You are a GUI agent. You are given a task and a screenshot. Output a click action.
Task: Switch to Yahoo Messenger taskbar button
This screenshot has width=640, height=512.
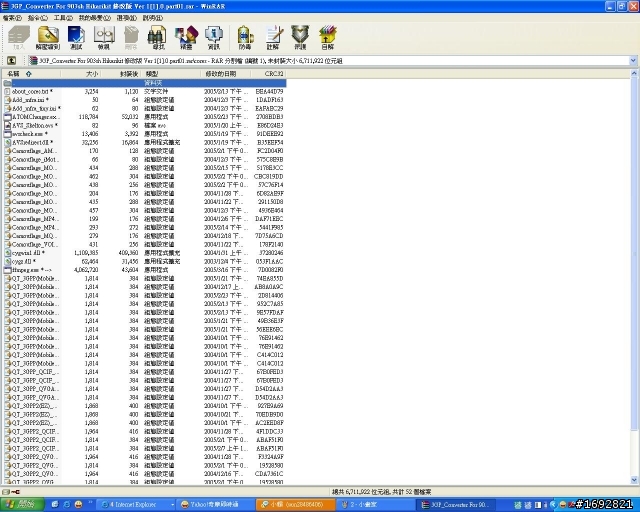(216, 505)
